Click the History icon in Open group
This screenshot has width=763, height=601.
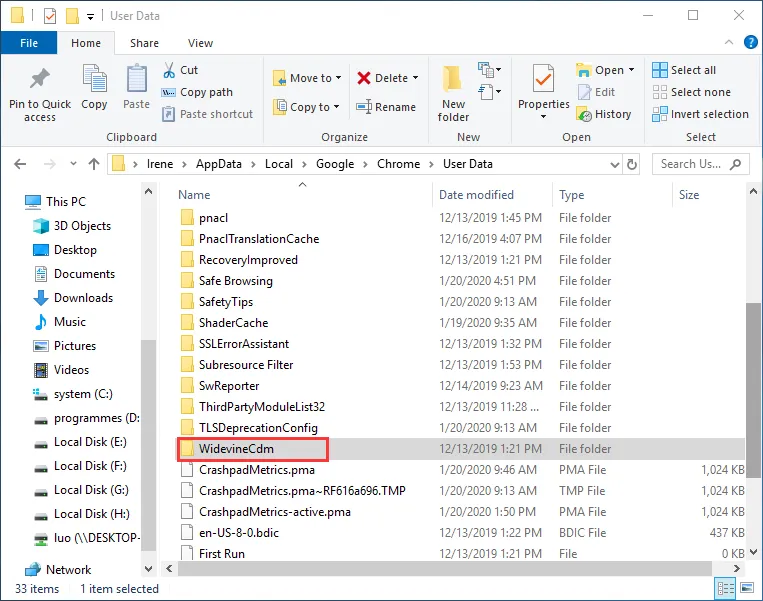coord(585,114)
